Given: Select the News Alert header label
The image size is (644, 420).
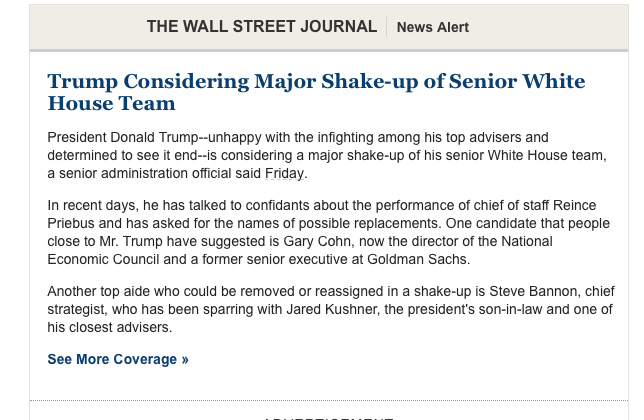Looking at the screenshot, I should pyautogui.click(x=432, y=27).
